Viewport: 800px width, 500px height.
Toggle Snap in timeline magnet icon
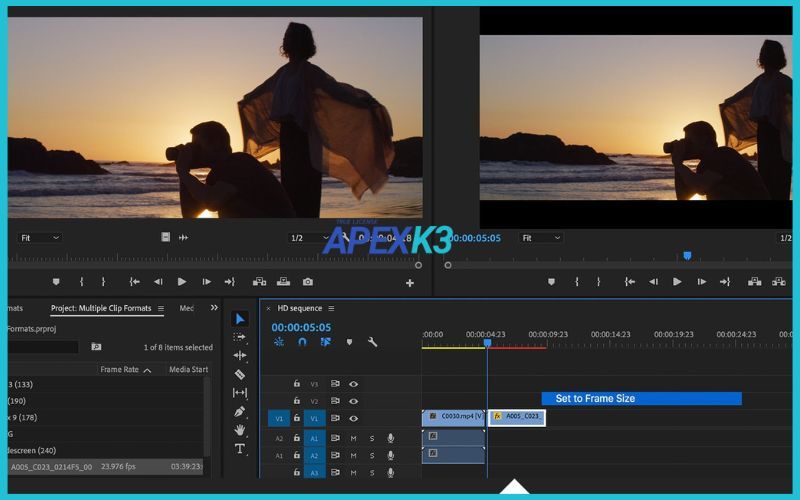pos(302,342)
